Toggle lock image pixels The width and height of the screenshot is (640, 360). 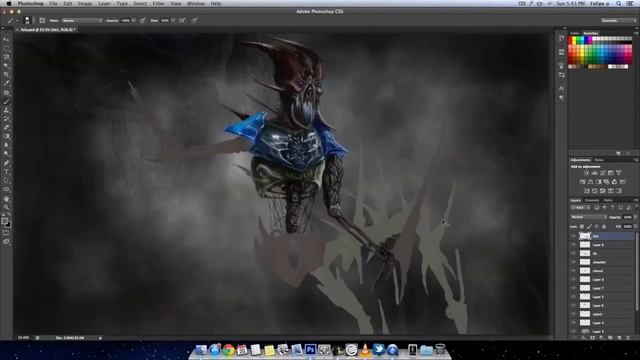[589, 227]
